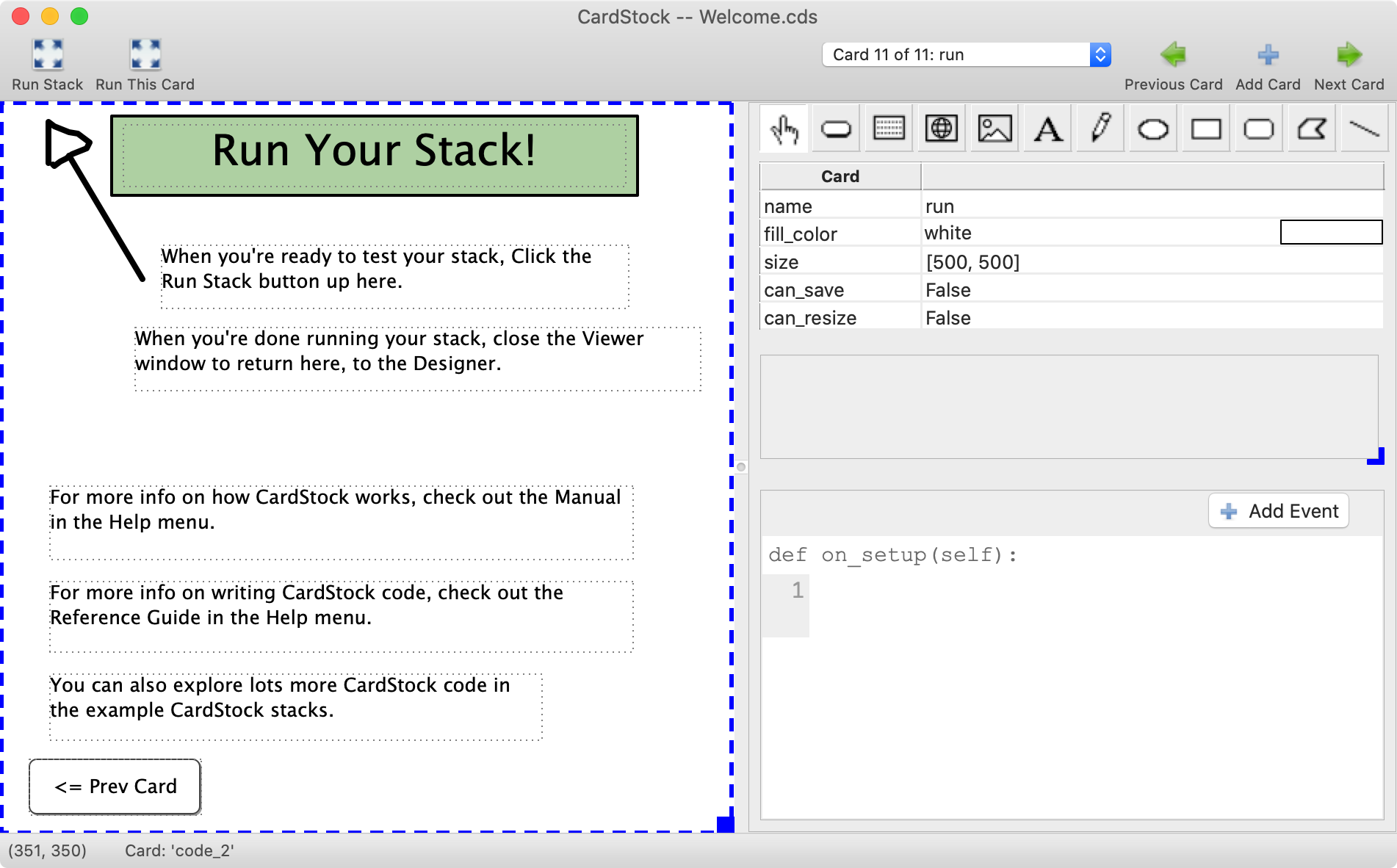Click the Run This Card icon

tap(145, 55)
